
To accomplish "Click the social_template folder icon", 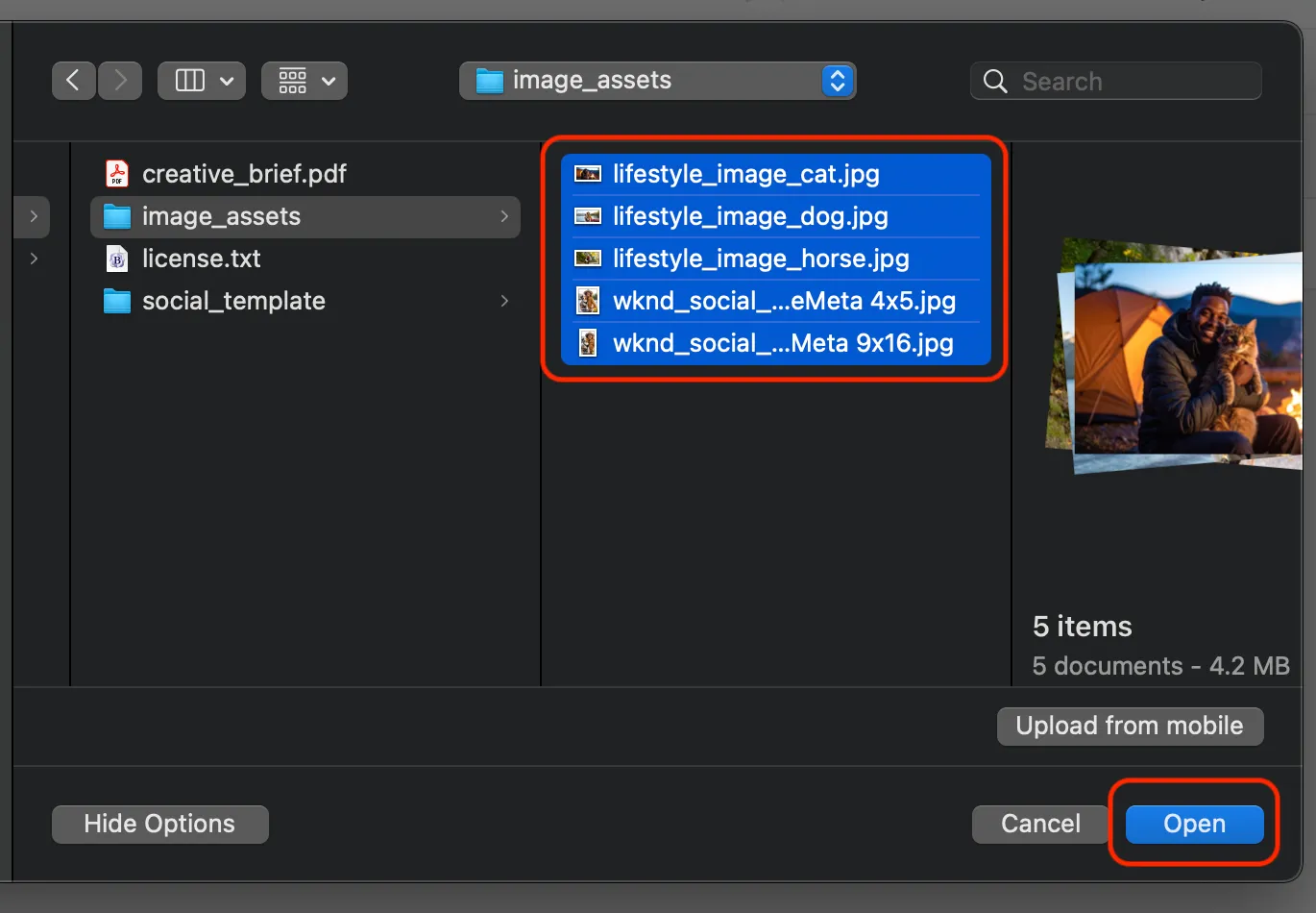I will (117, 301).
